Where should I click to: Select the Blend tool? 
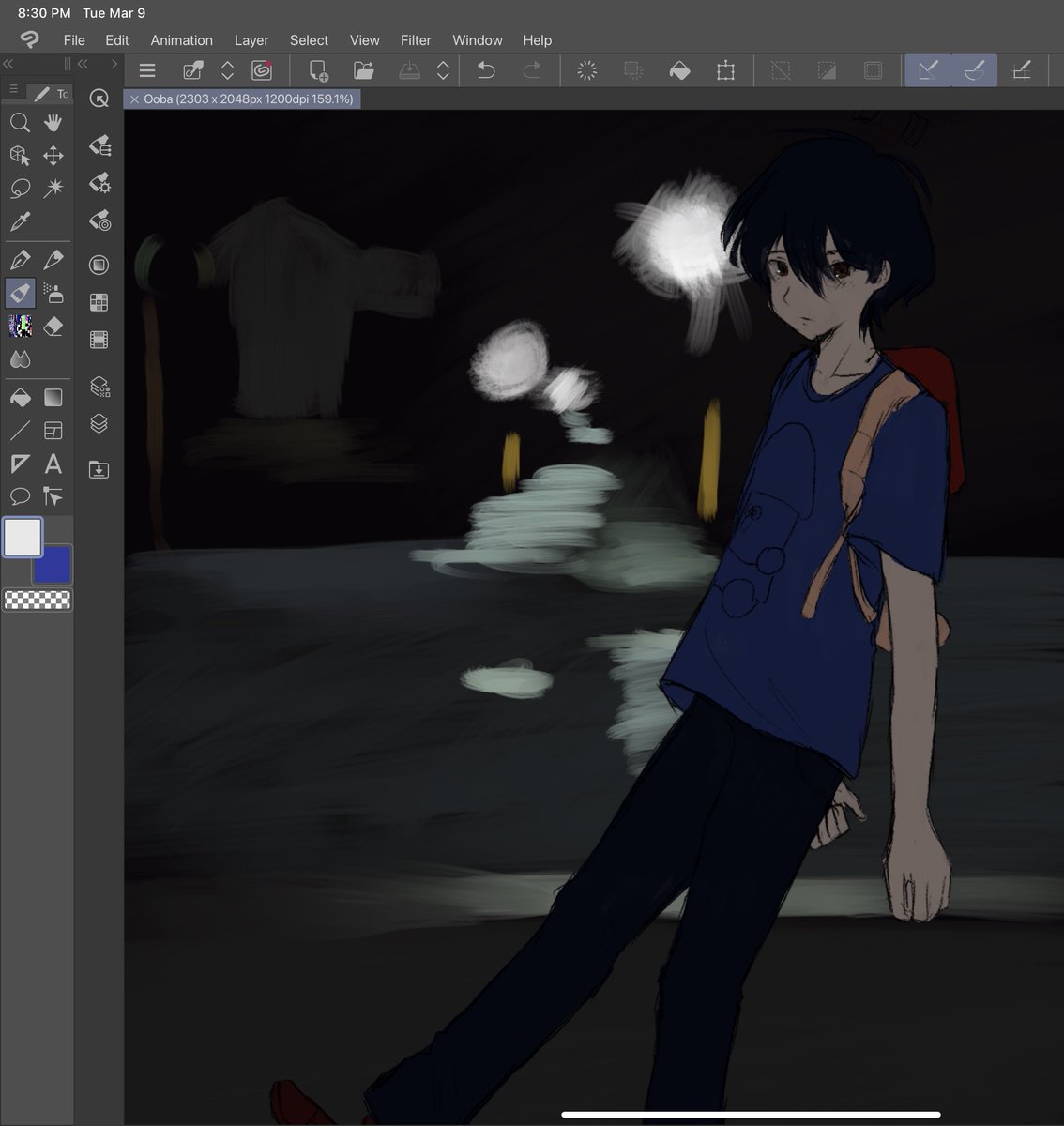point(20,358)
